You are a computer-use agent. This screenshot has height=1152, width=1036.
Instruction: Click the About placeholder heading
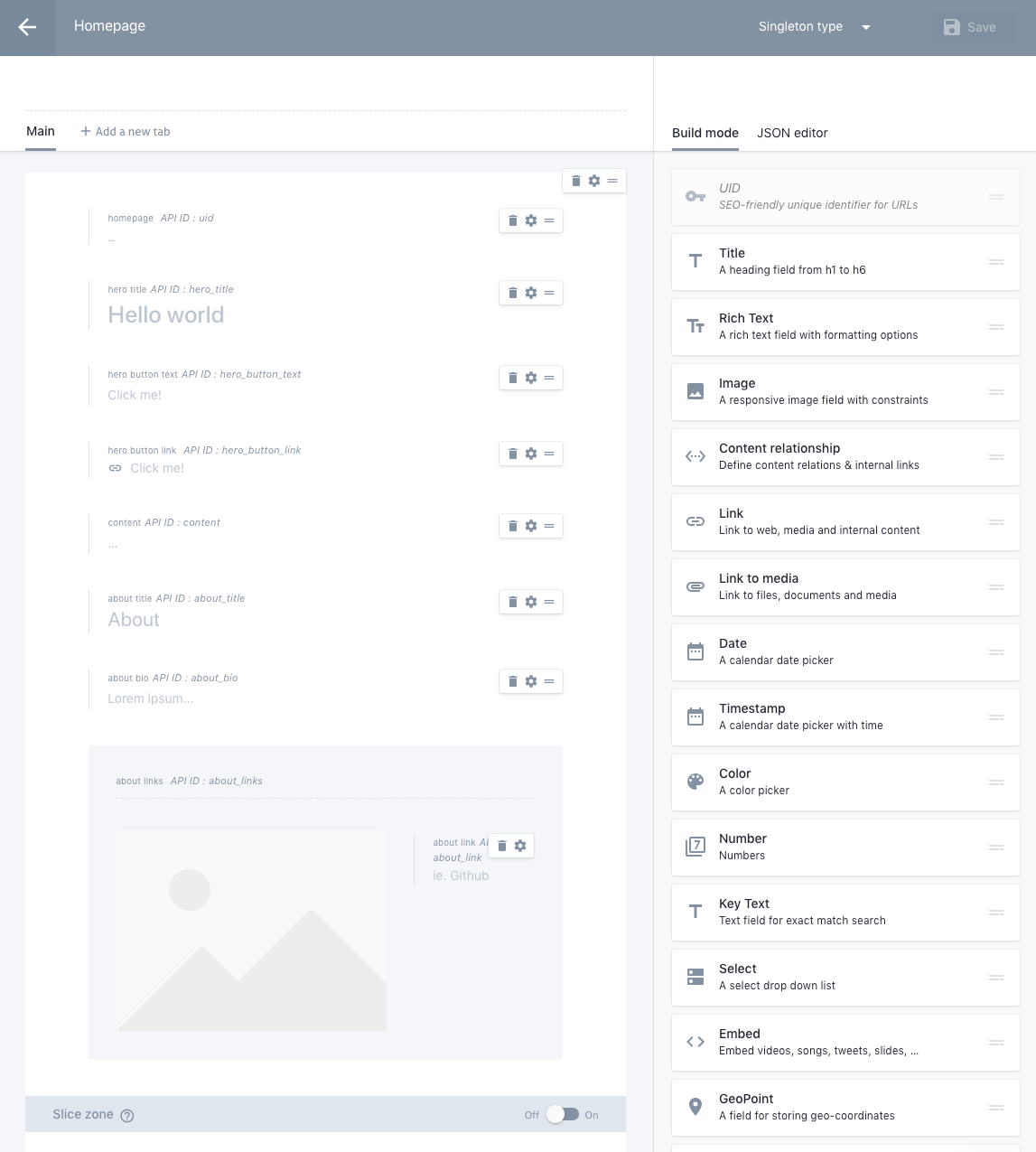tap(134, 620)
